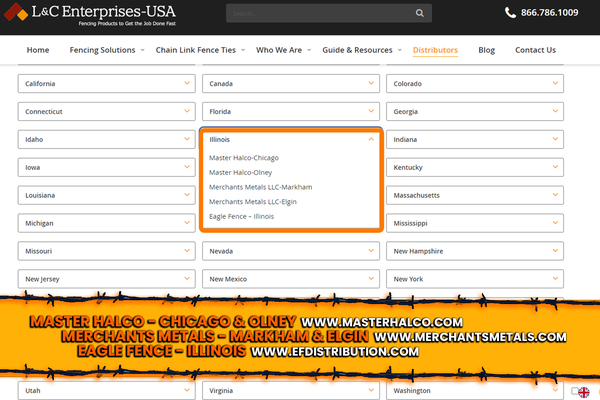The width and height of the screenshot is (600, 400).
Task: Expand the Indiana distributor dropdown
Action: click(x=475, y=139)
